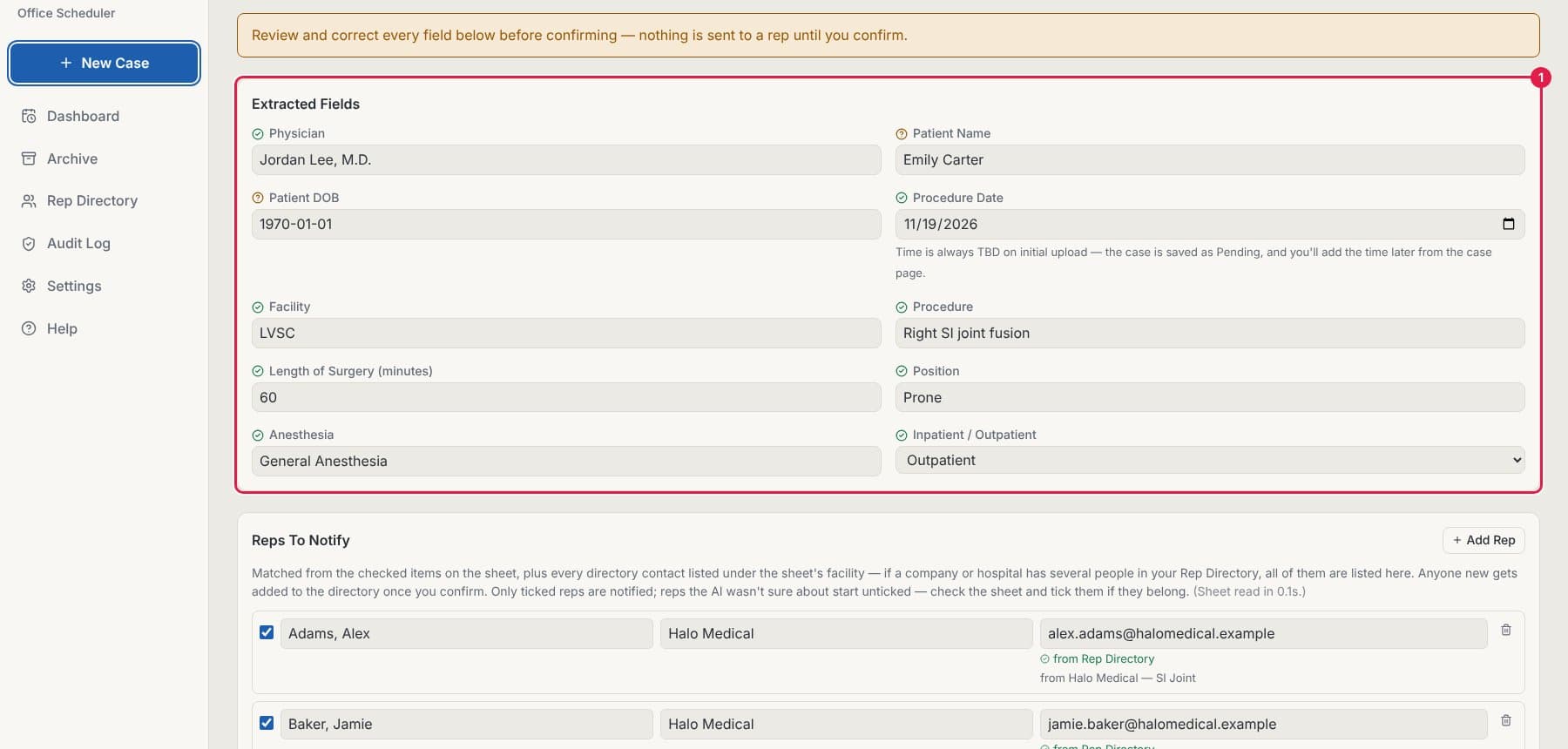
Task: Edit the Anesthesia field
Action: click(x=566, y=461)
